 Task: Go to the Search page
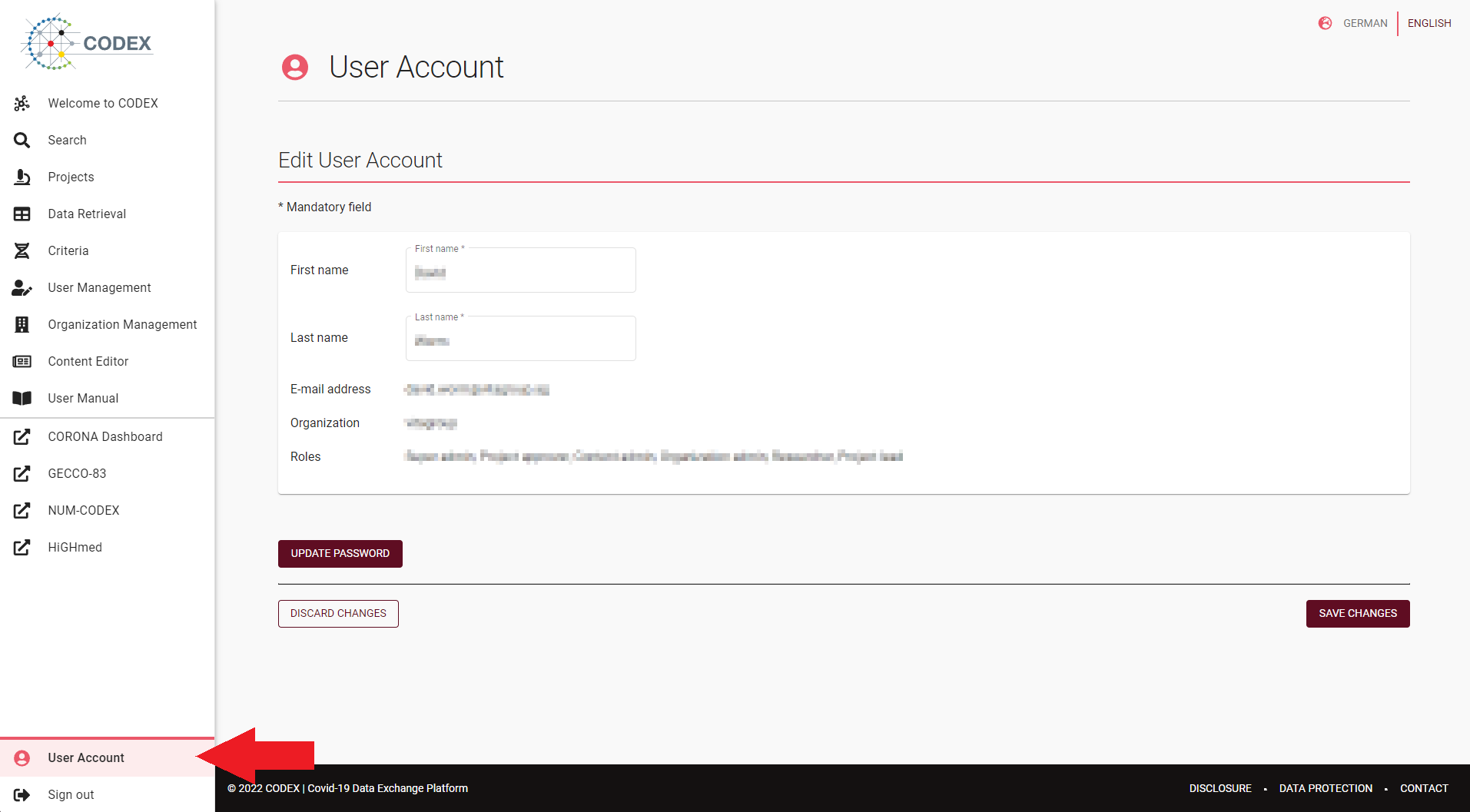point(107,140)
